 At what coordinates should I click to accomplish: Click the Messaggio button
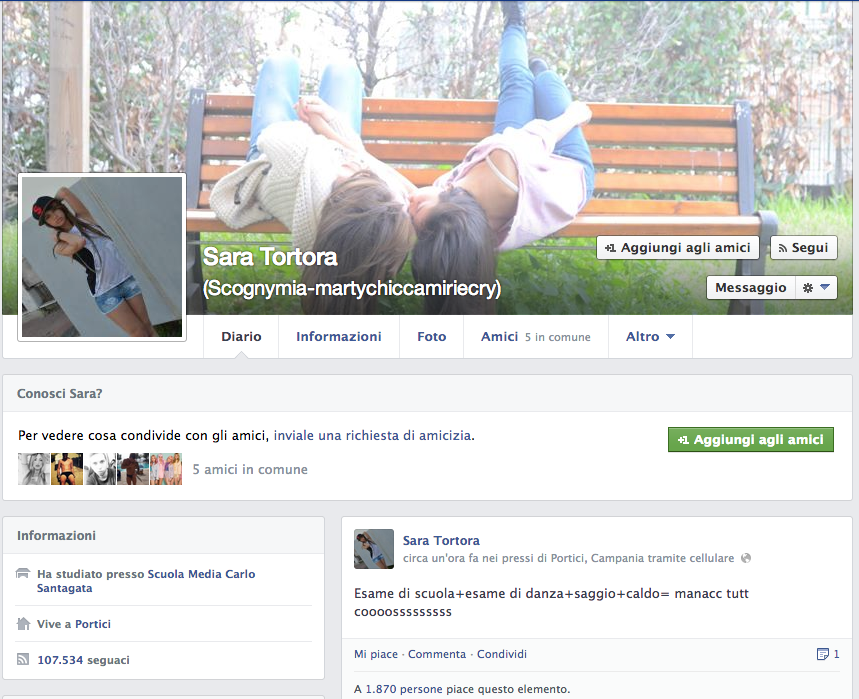tap(750, 287)
